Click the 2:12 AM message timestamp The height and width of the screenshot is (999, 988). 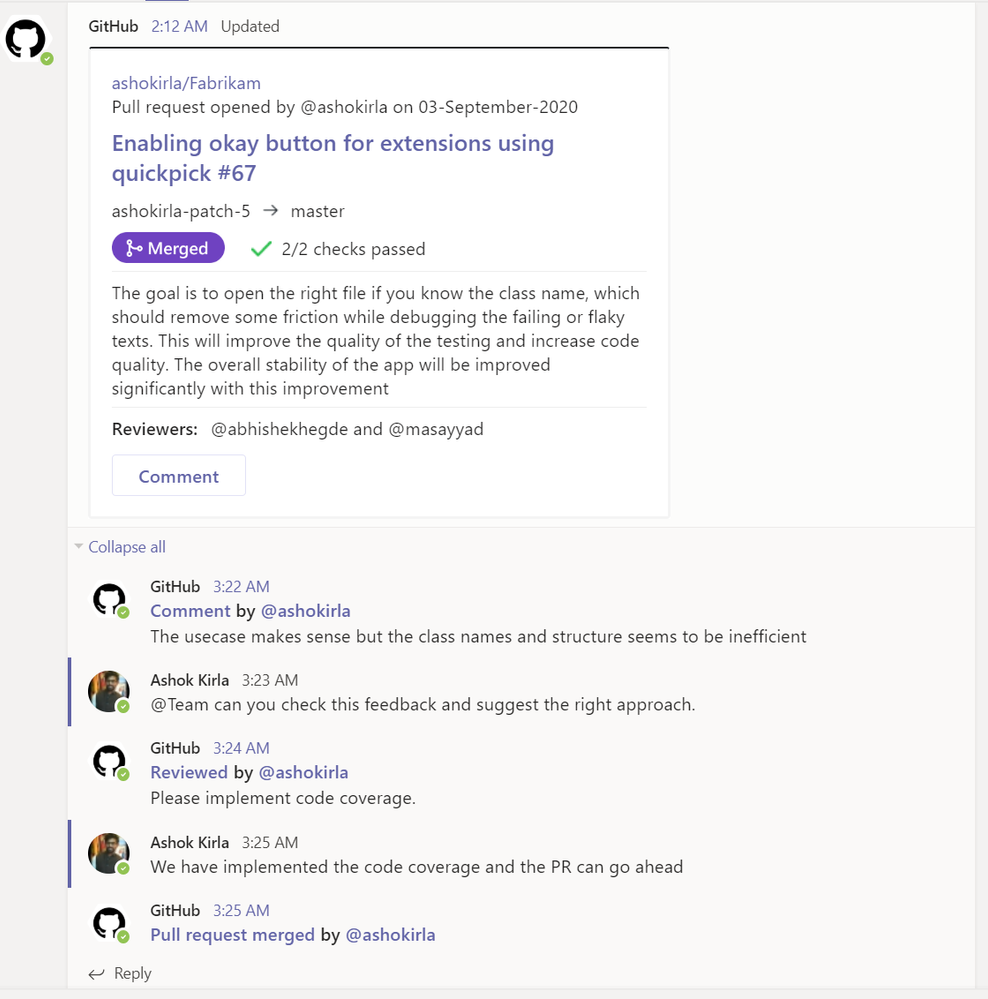[179, 26]
